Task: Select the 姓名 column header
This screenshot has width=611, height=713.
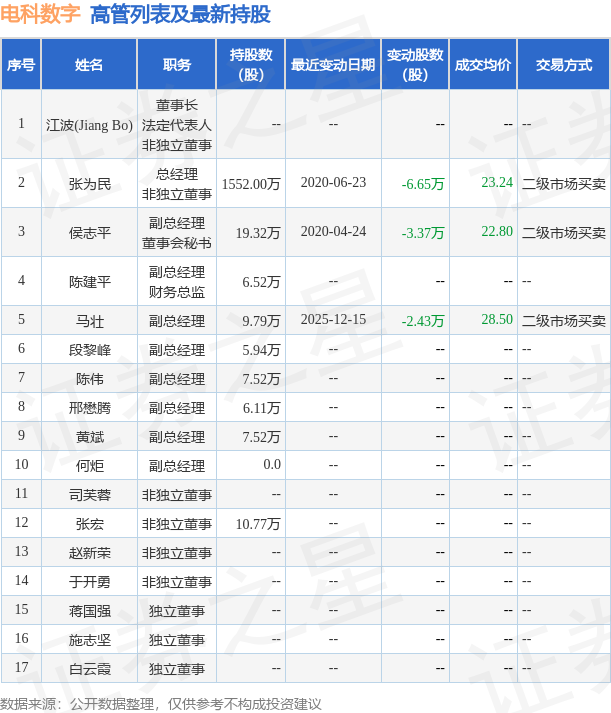Action: [x=89, y=65]
